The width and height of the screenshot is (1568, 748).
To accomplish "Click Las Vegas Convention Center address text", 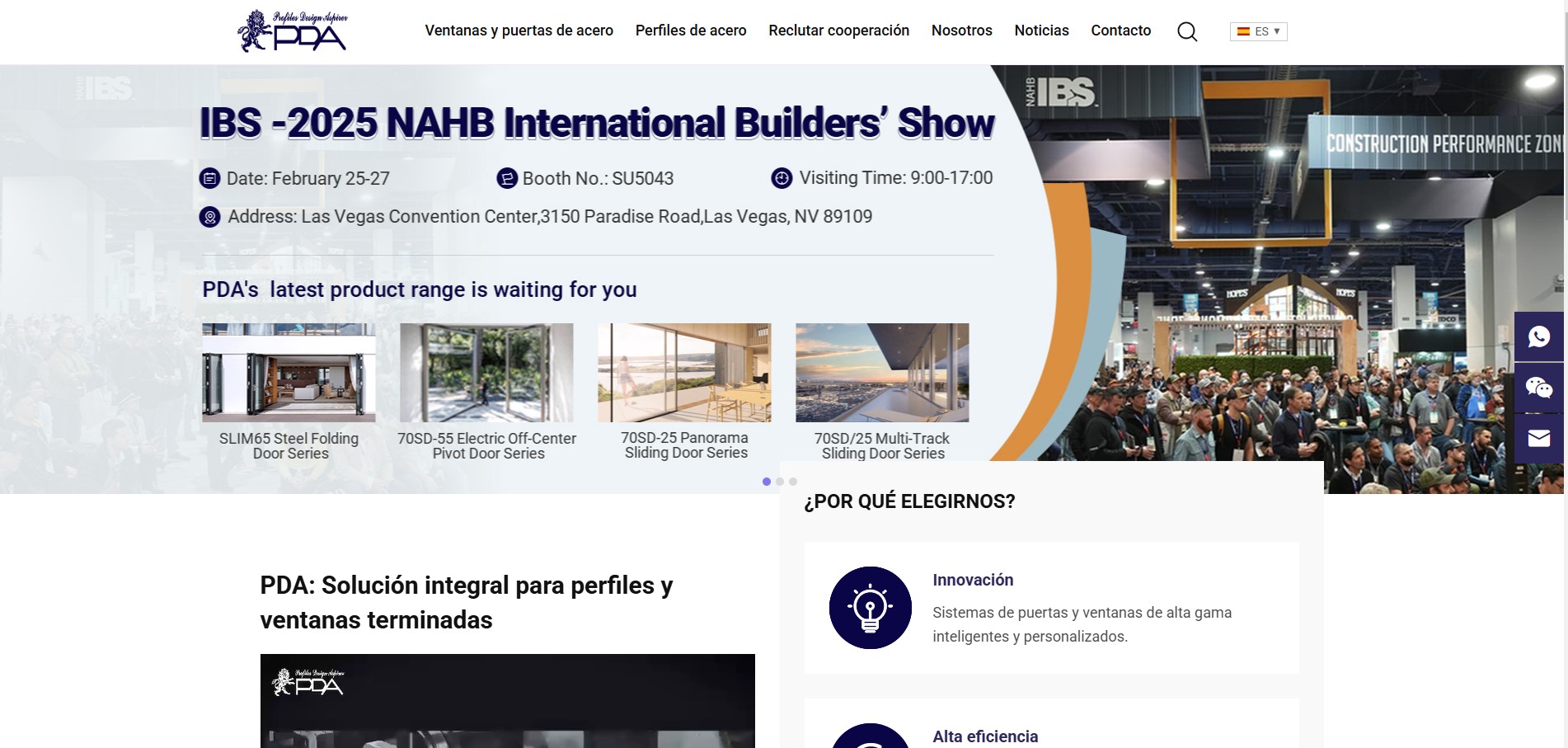I will pos(550,217).
